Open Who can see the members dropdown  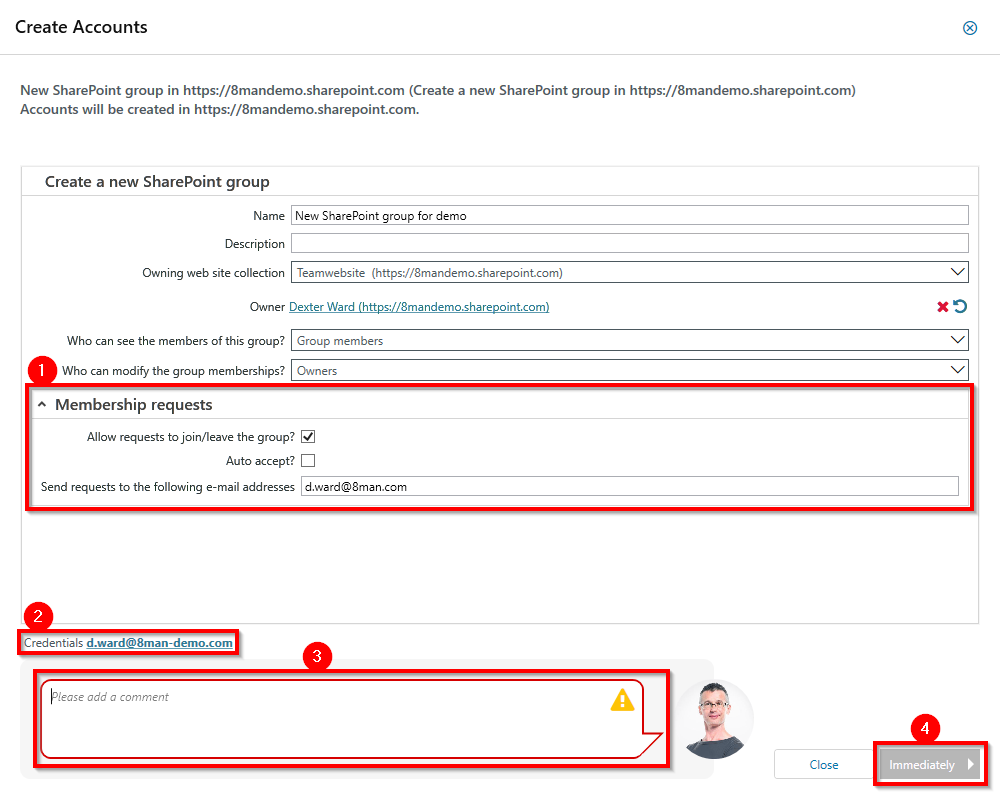pos(957,341)
